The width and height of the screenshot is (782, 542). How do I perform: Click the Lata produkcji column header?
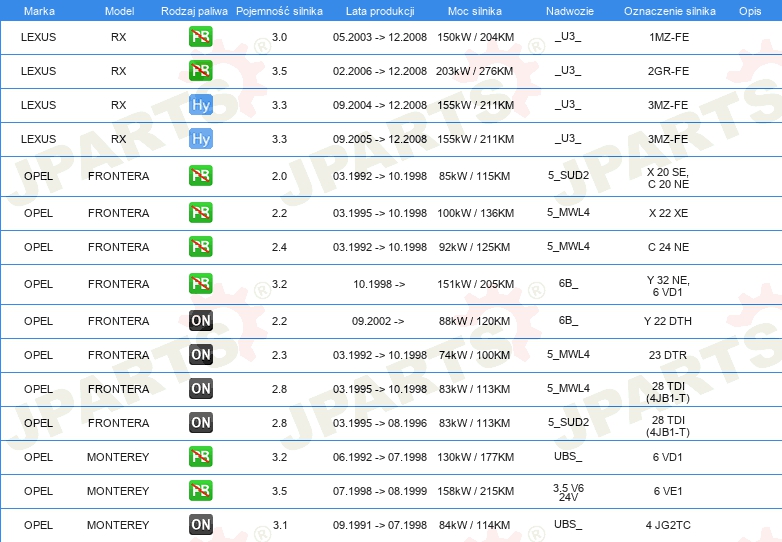point(380,11)
